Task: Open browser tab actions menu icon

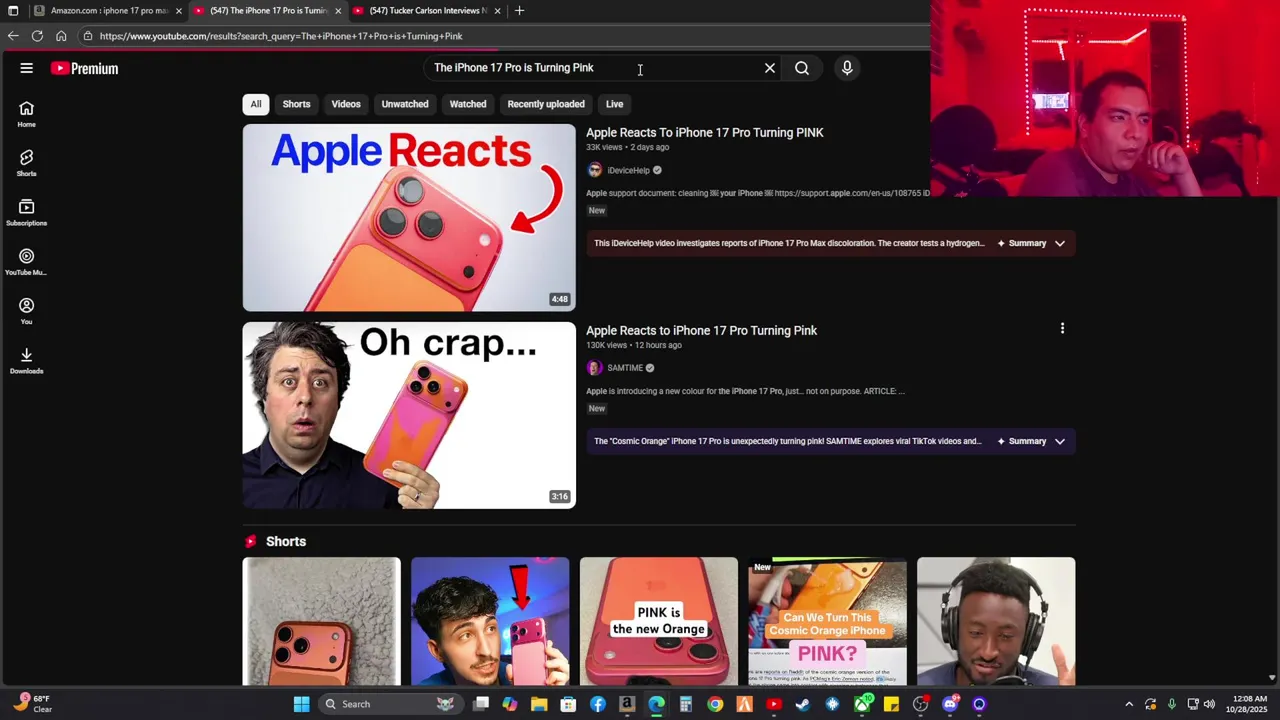Action: coord(13,11)
